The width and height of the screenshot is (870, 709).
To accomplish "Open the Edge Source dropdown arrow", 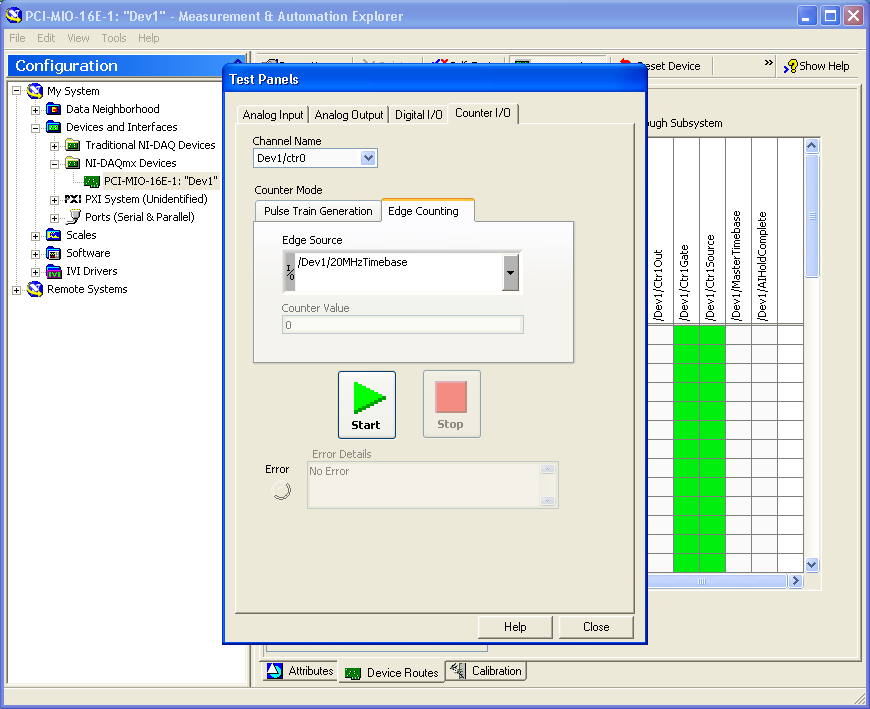I will pos(510,272).
